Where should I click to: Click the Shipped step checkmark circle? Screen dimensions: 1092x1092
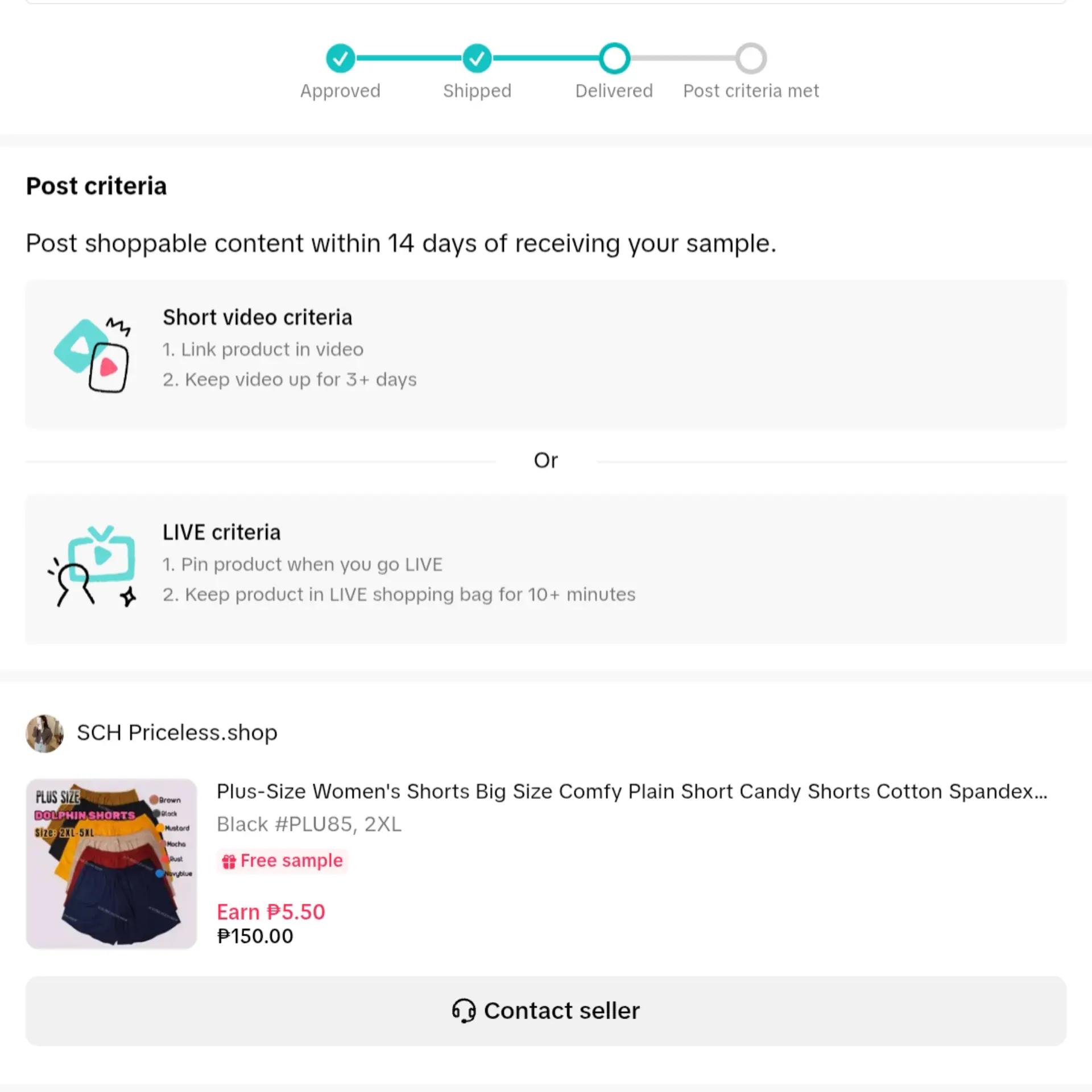(x=477, y=58)
